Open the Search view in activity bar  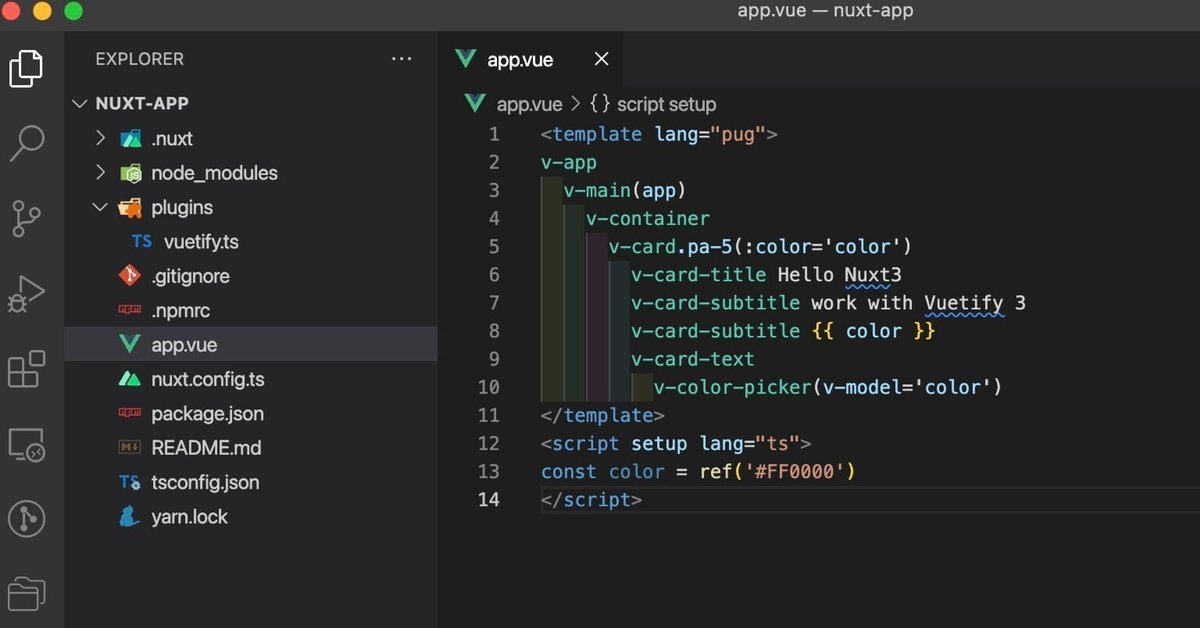pos(27,143)
